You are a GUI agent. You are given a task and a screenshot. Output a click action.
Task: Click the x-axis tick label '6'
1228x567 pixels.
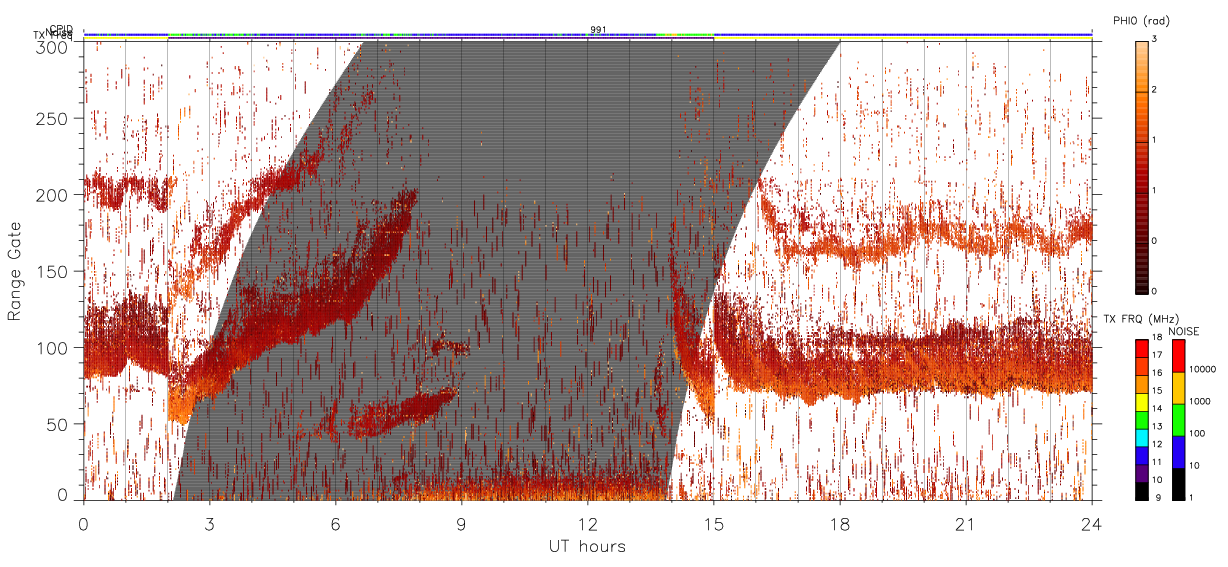[335, 524]
